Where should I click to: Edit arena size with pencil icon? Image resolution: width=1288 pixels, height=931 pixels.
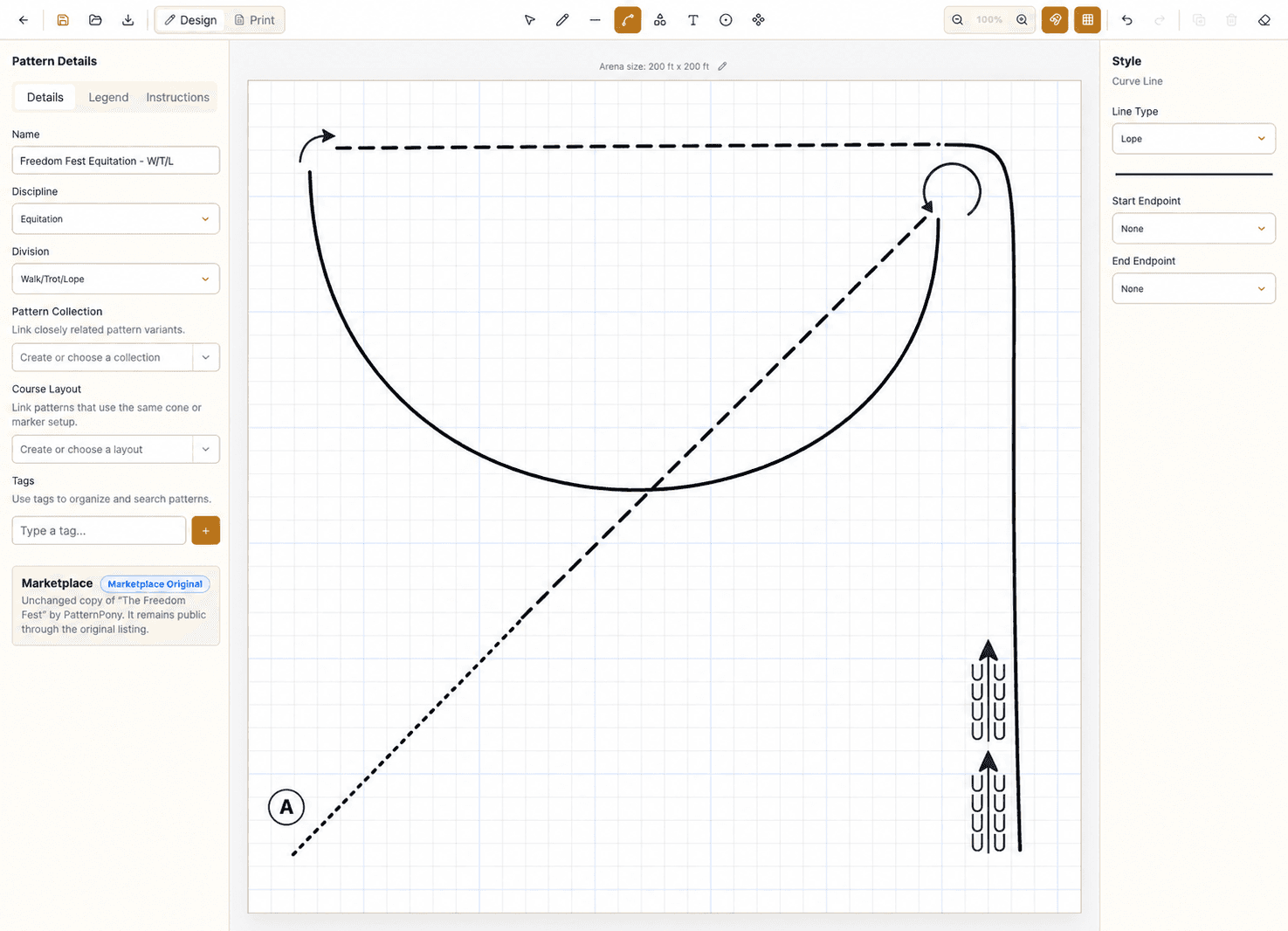tap(722, 66)
